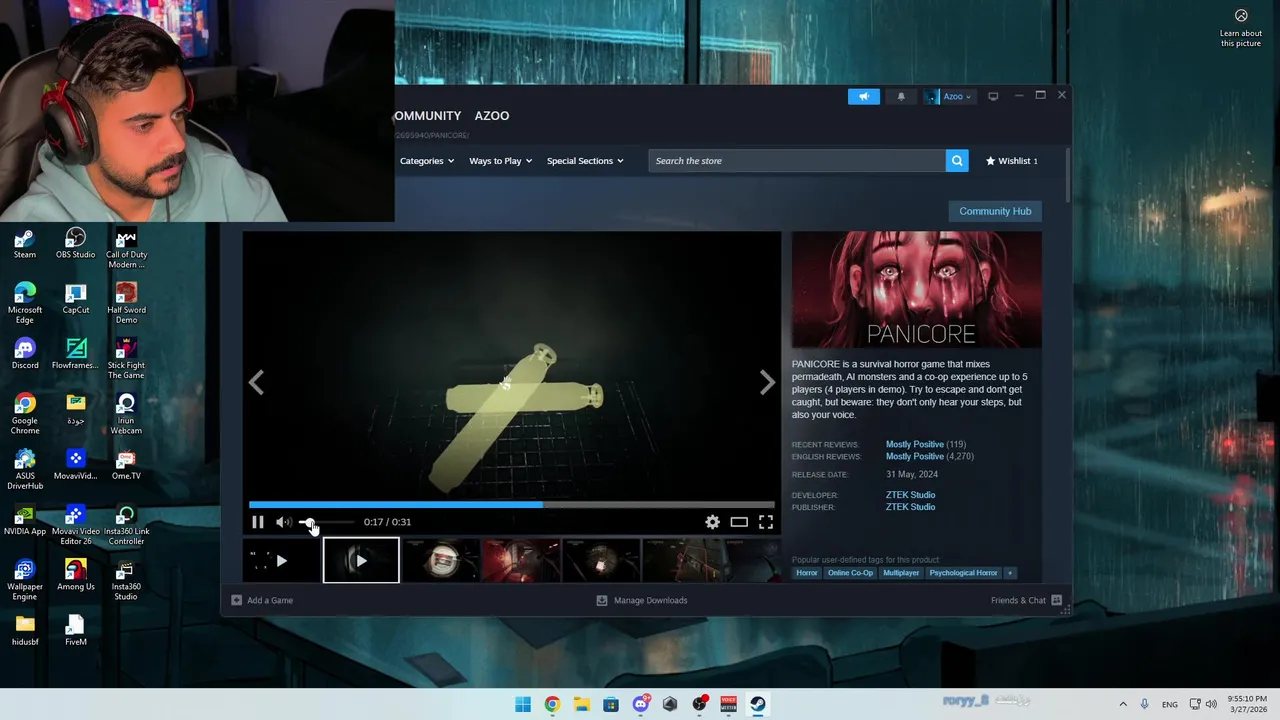This screenshot has height=720, width=1280.
Task: Select the Microsoft Edge desktop icon
Action: pos(25,304)
